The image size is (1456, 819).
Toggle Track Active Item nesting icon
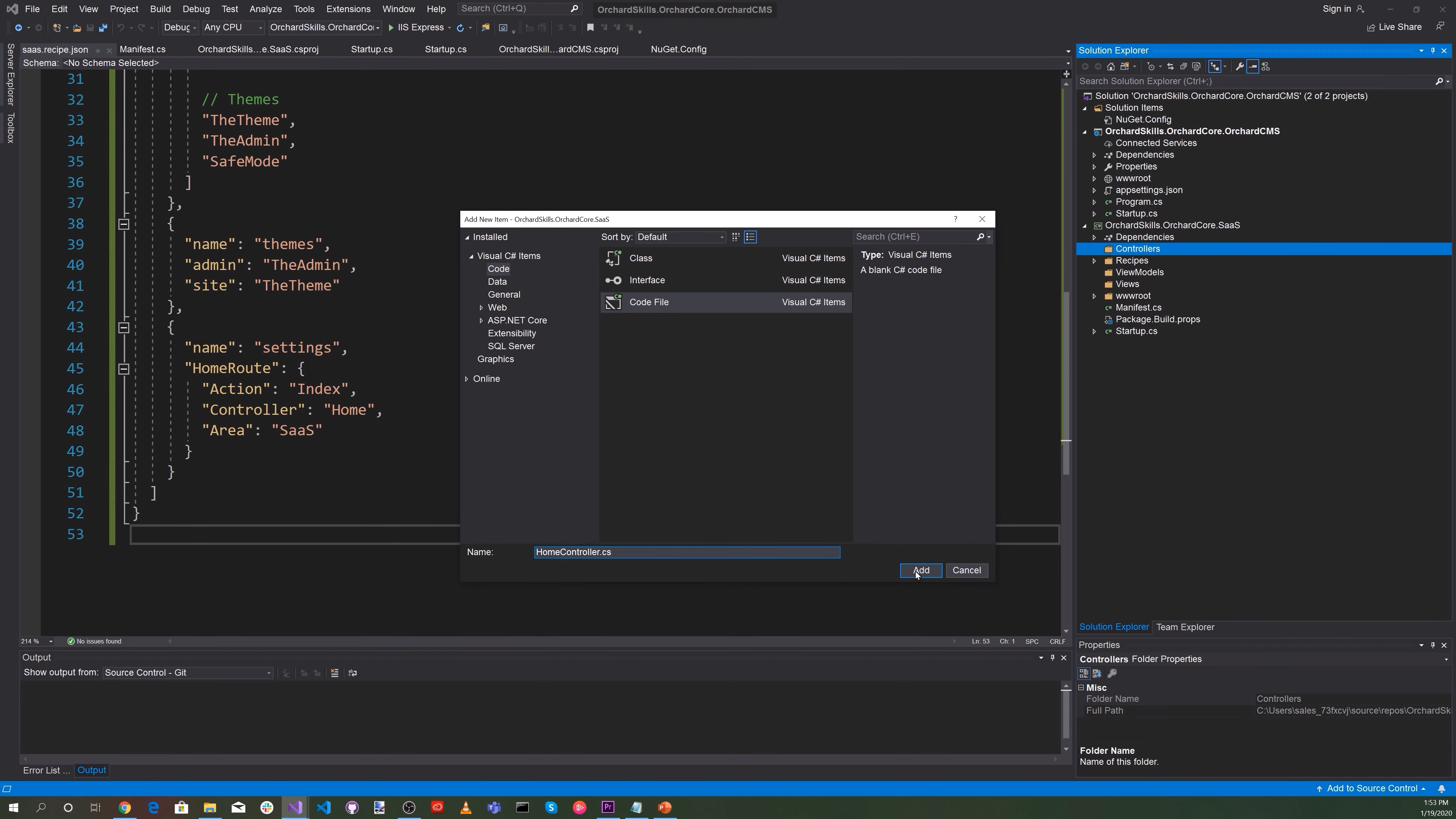pos(1214,67)
